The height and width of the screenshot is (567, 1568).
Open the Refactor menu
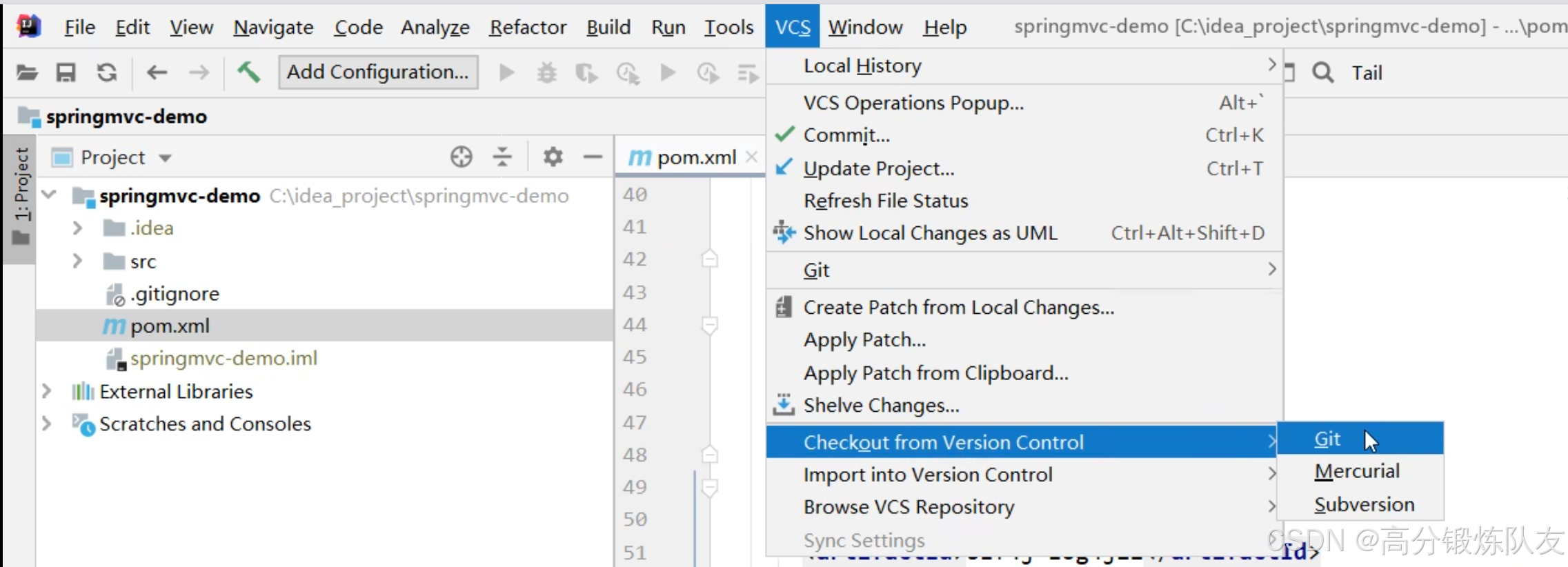[x=528, y=27]
